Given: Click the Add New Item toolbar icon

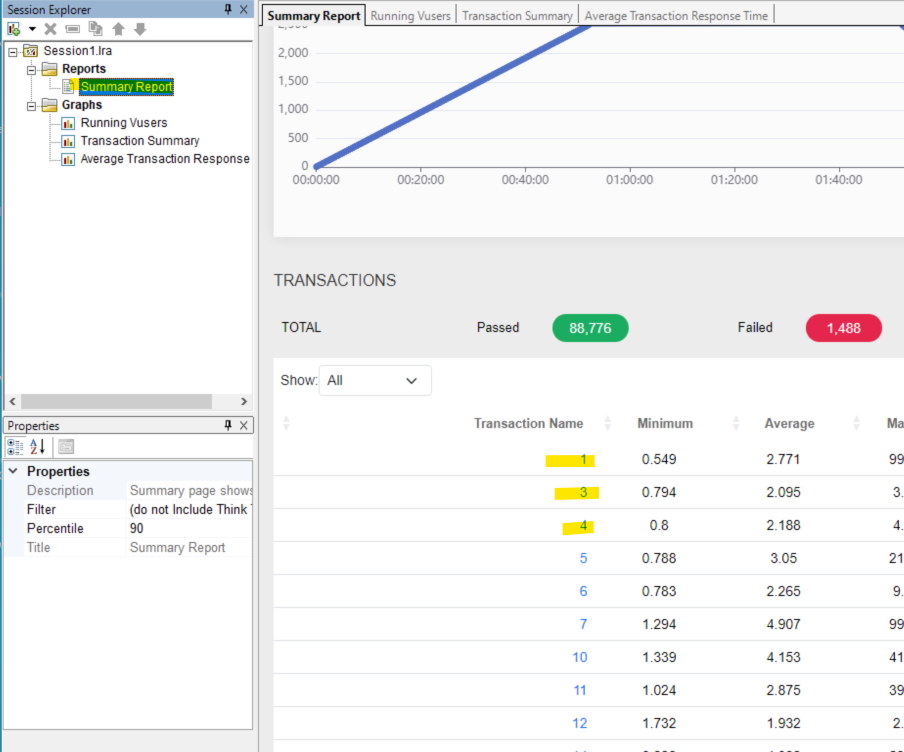Looking at the screenshot, I should tap(14, 29).
